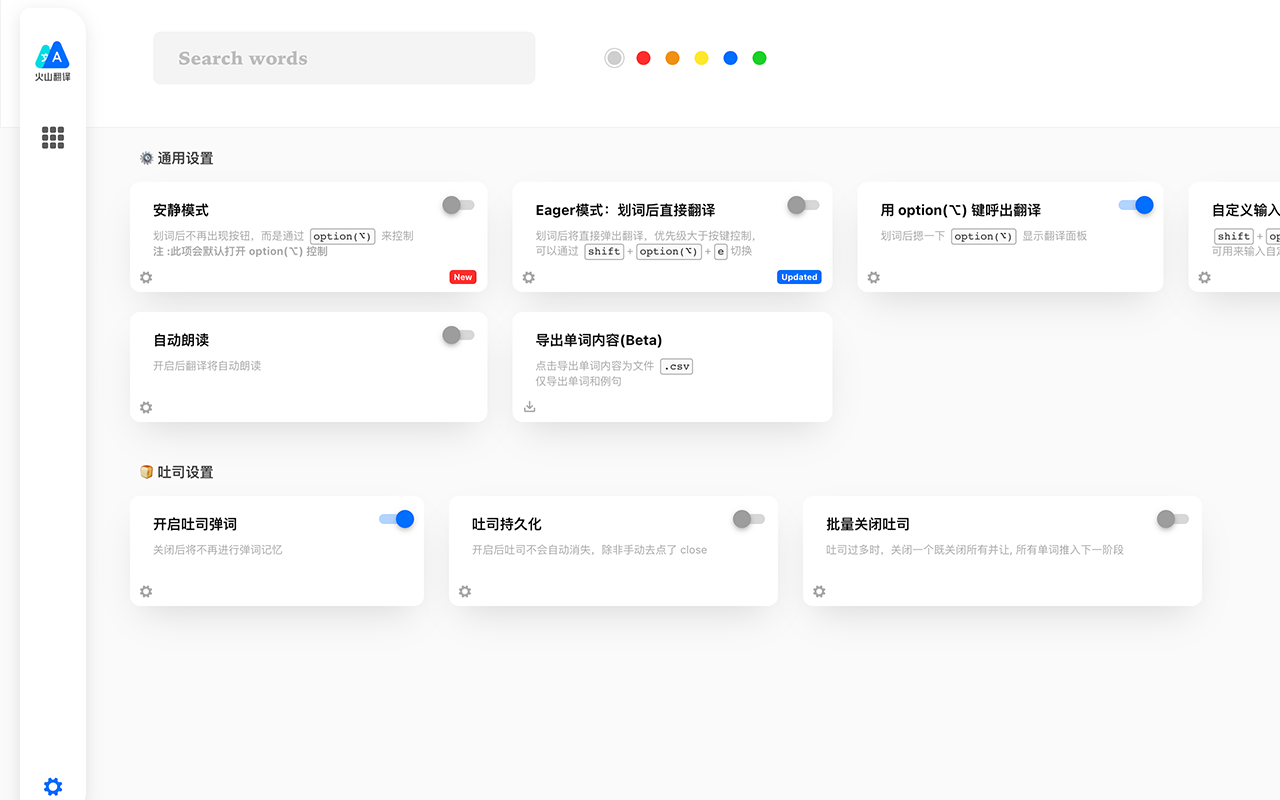The width and height of the screenshot is (1280, 800).
Task: Enable the 安静模式 toggle
Action: pyautogui.click(x=458, y=205)
